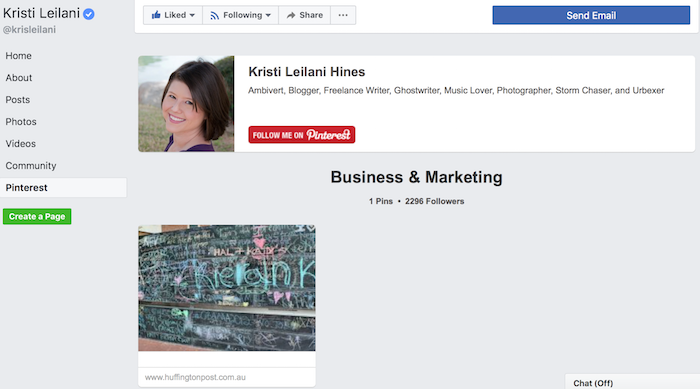The height and width of the screenshot is (389, 700).
Task: Expand the Liked dropdown arrow
Action: [192, 15]
